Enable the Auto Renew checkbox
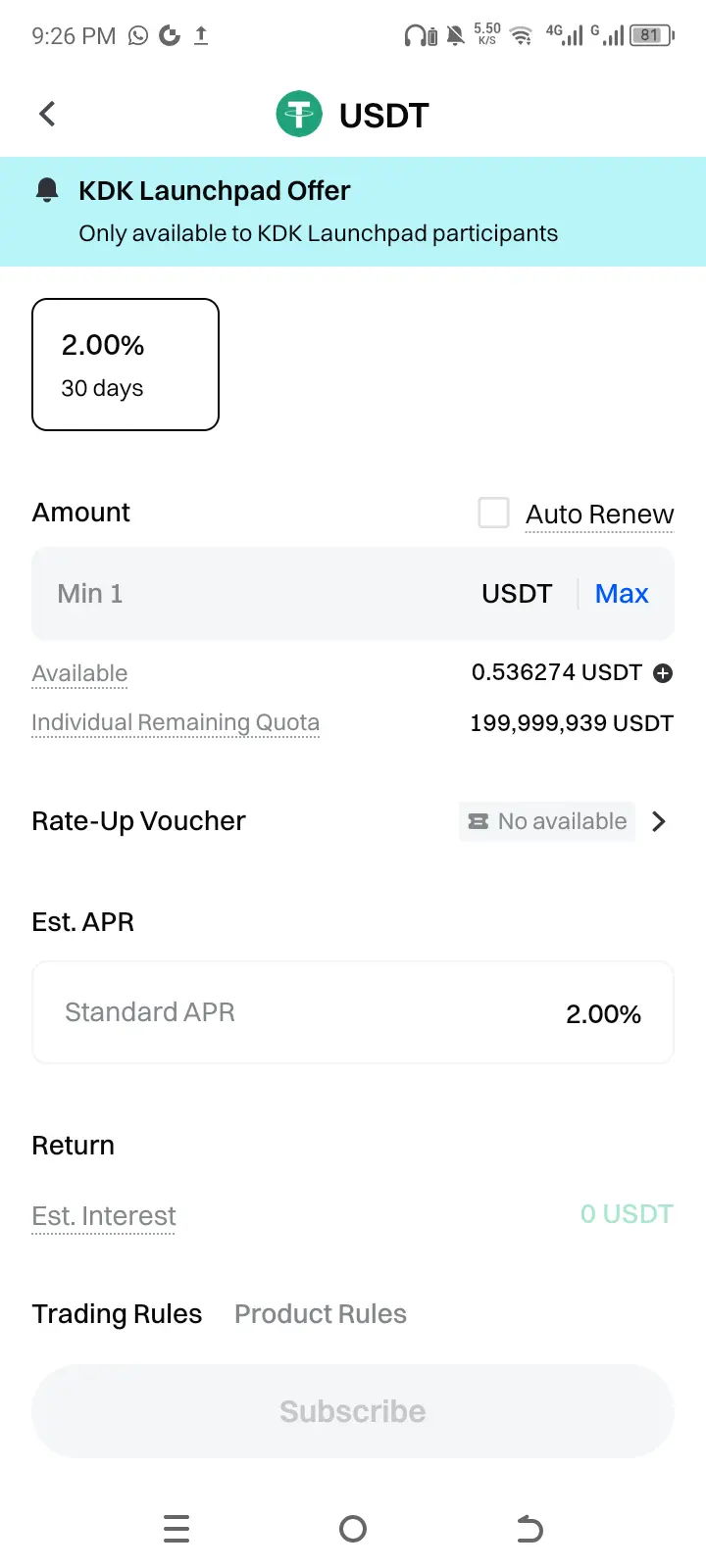706x1568 pixels. tap(493, 513)
